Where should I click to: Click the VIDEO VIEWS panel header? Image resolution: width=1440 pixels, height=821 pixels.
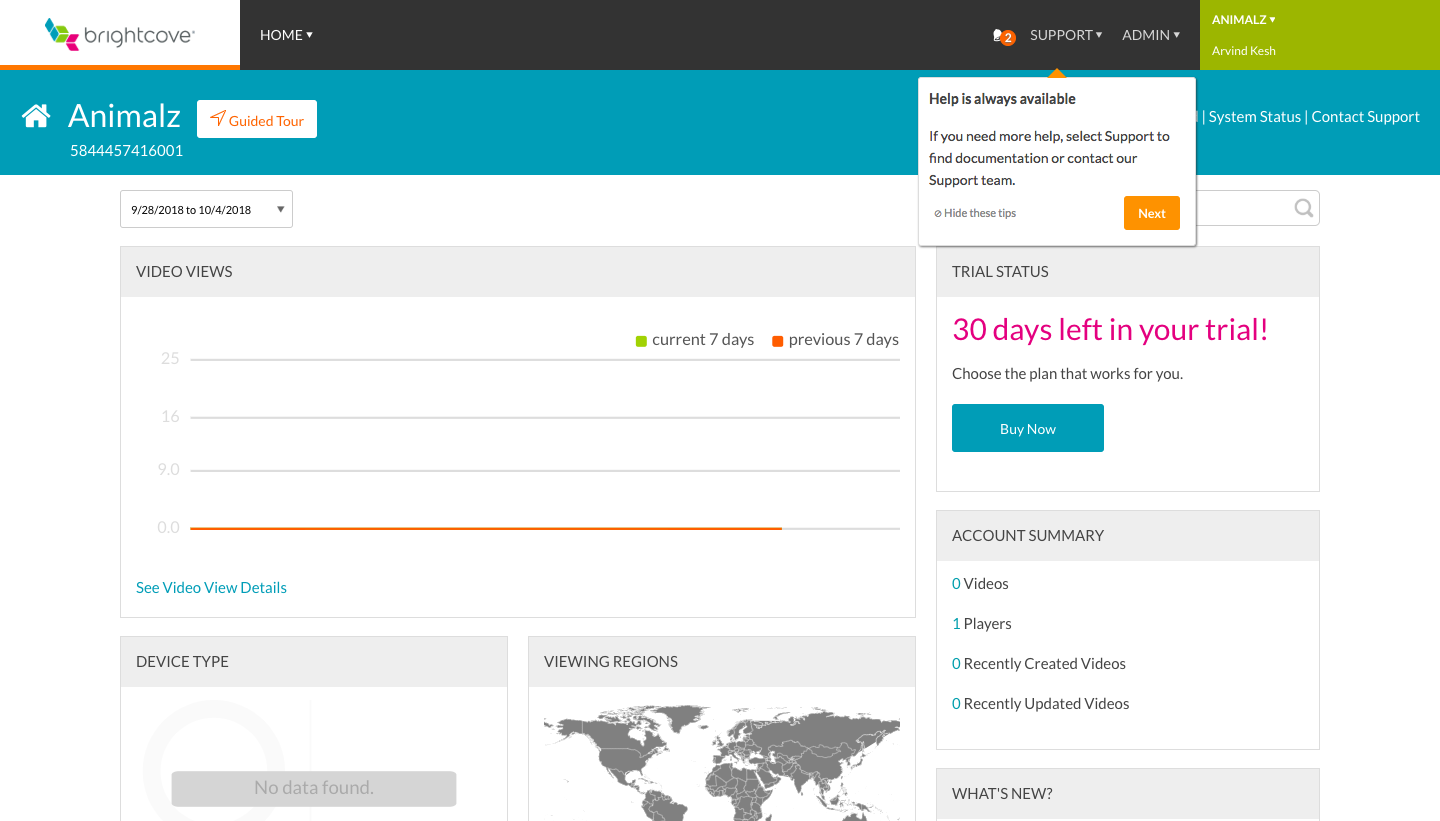[518, 272]
